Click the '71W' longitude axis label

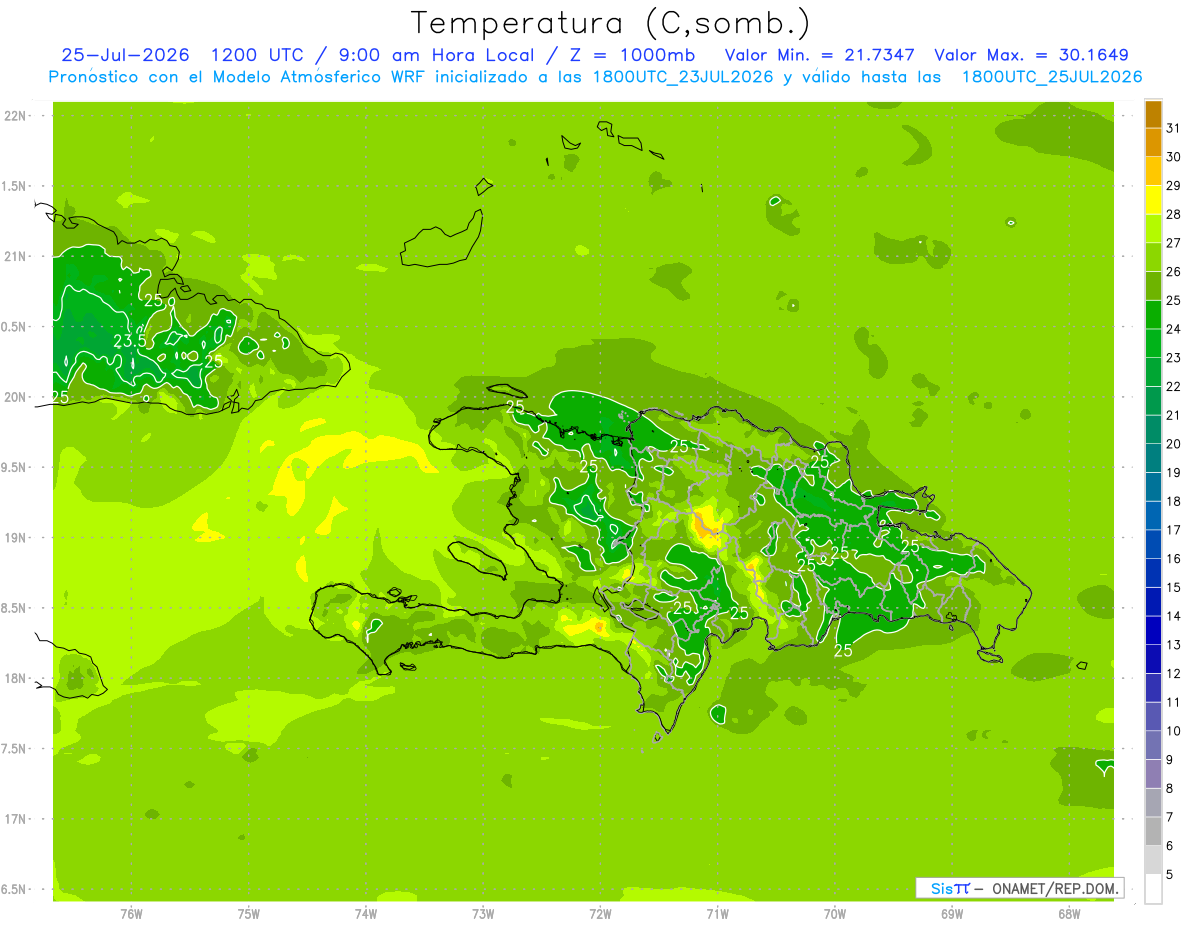pos(718,913)
